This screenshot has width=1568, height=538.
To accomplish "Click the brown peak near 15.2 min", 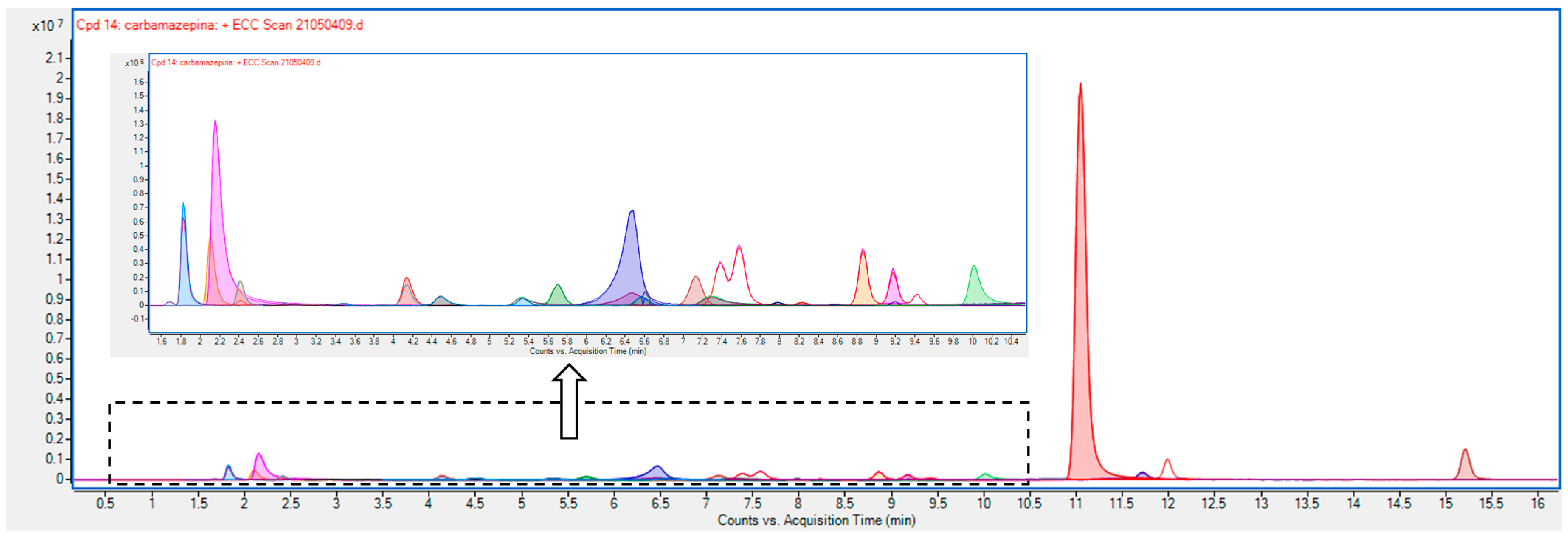I will coord(1465,466).
